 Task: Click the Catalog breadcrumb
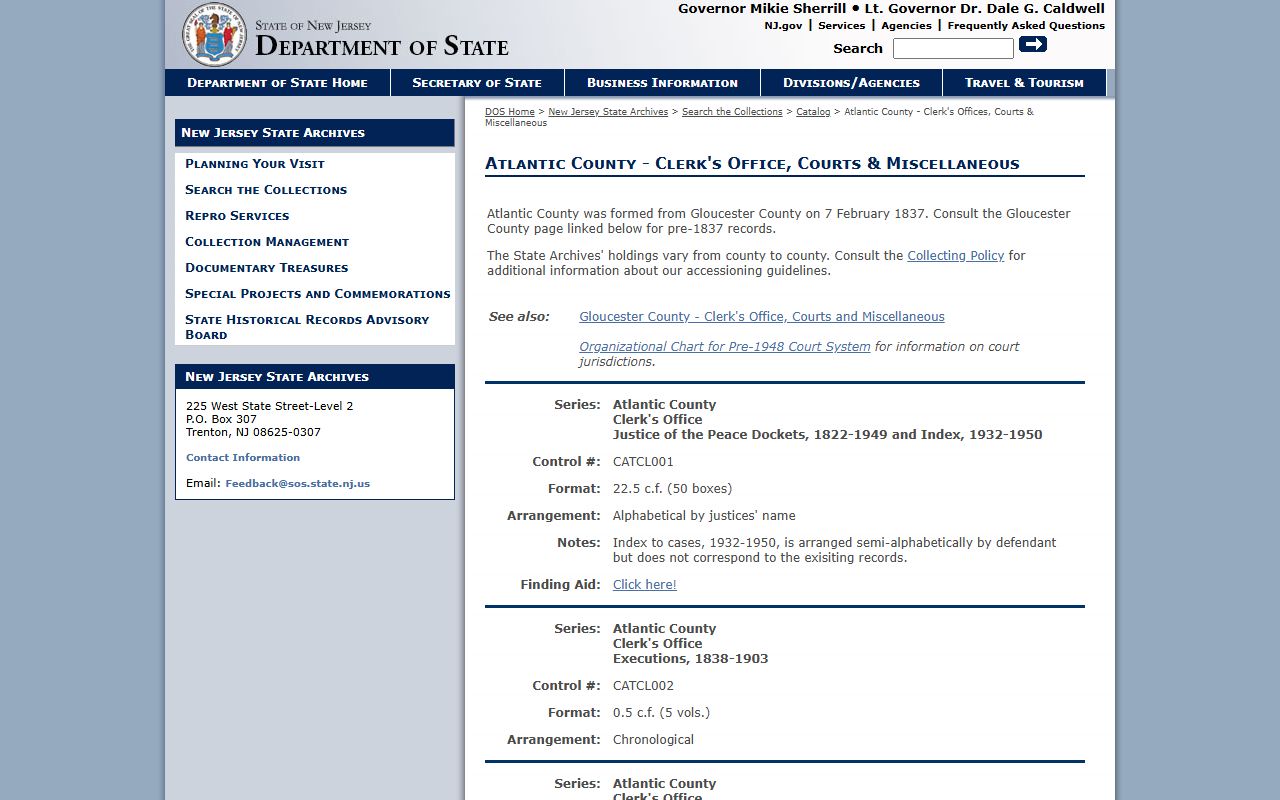813,112
